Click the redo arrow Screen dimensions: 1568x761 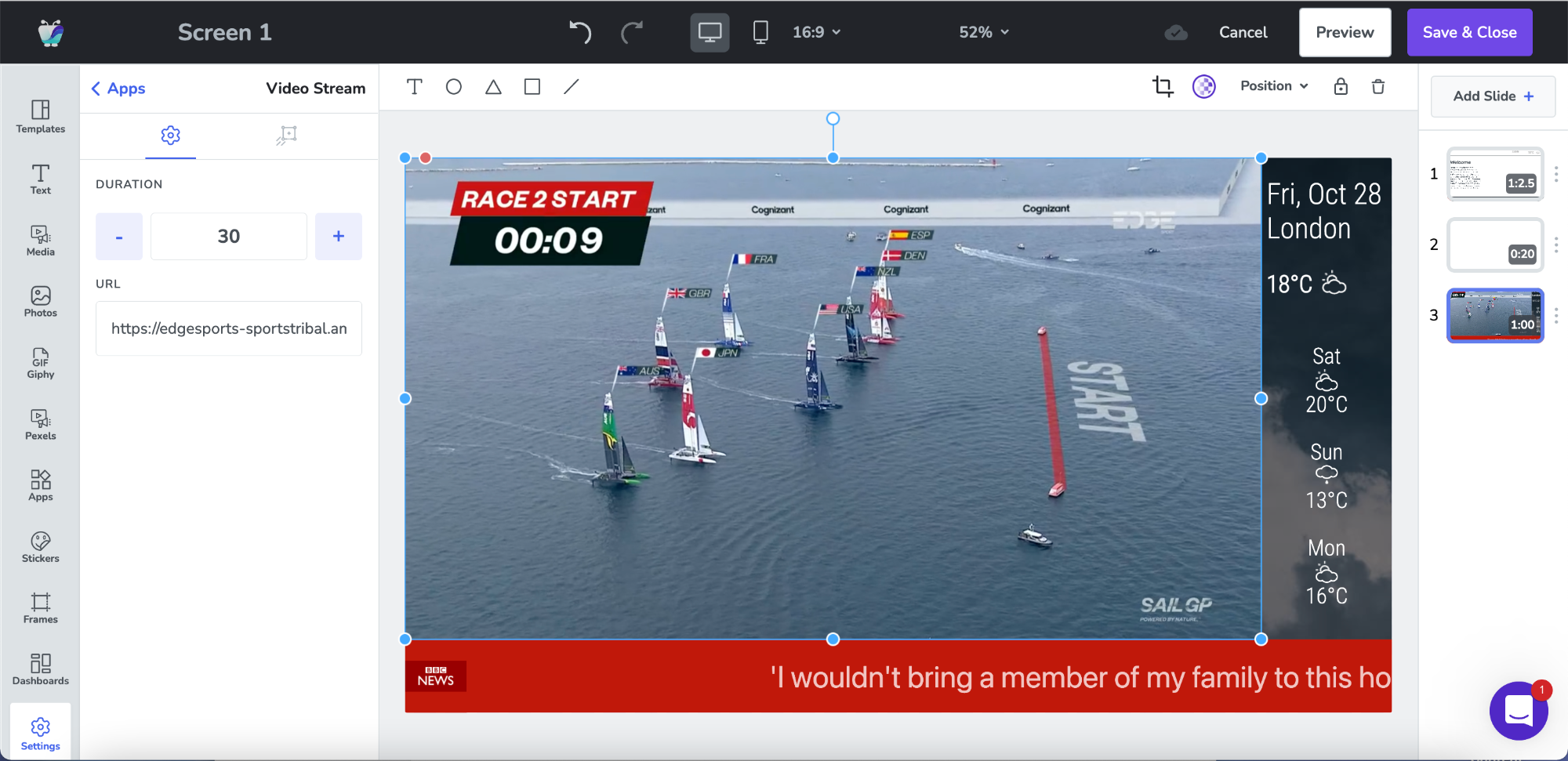(632, 32)
